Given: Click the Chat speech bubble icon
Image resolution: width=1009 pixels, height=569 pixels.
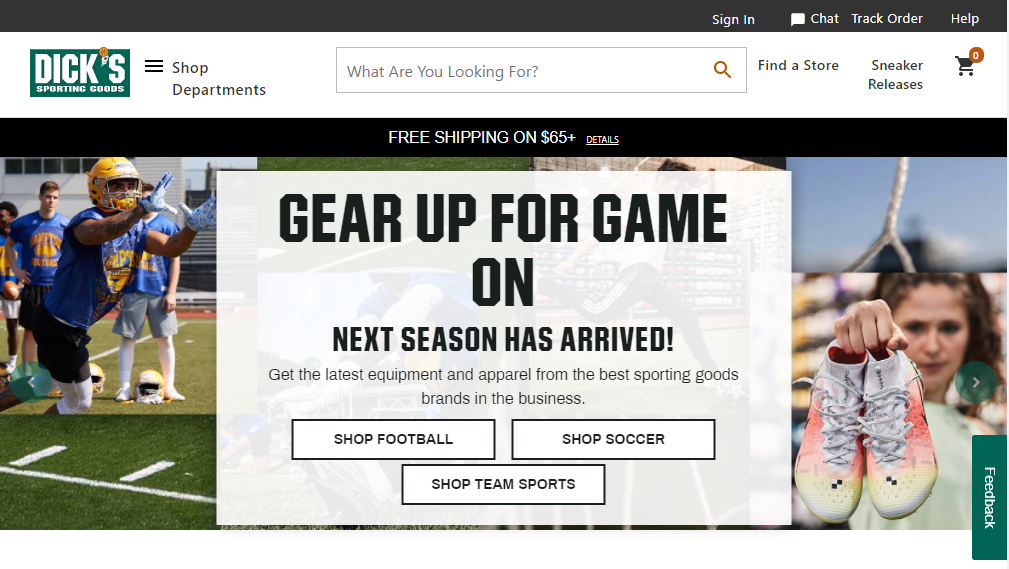Looking at the screenshot, I should click(797, 19).
